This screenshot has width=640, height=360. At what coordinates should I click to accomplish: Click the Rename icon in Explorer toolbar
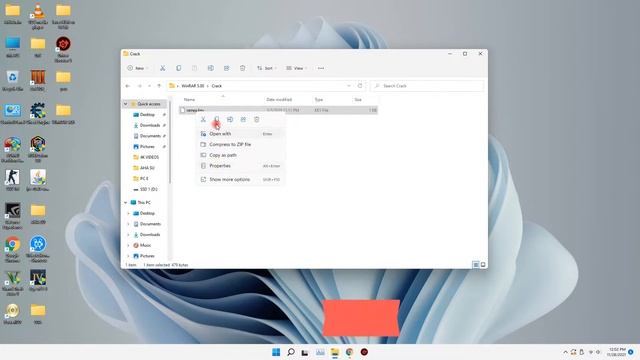[211, 68]
